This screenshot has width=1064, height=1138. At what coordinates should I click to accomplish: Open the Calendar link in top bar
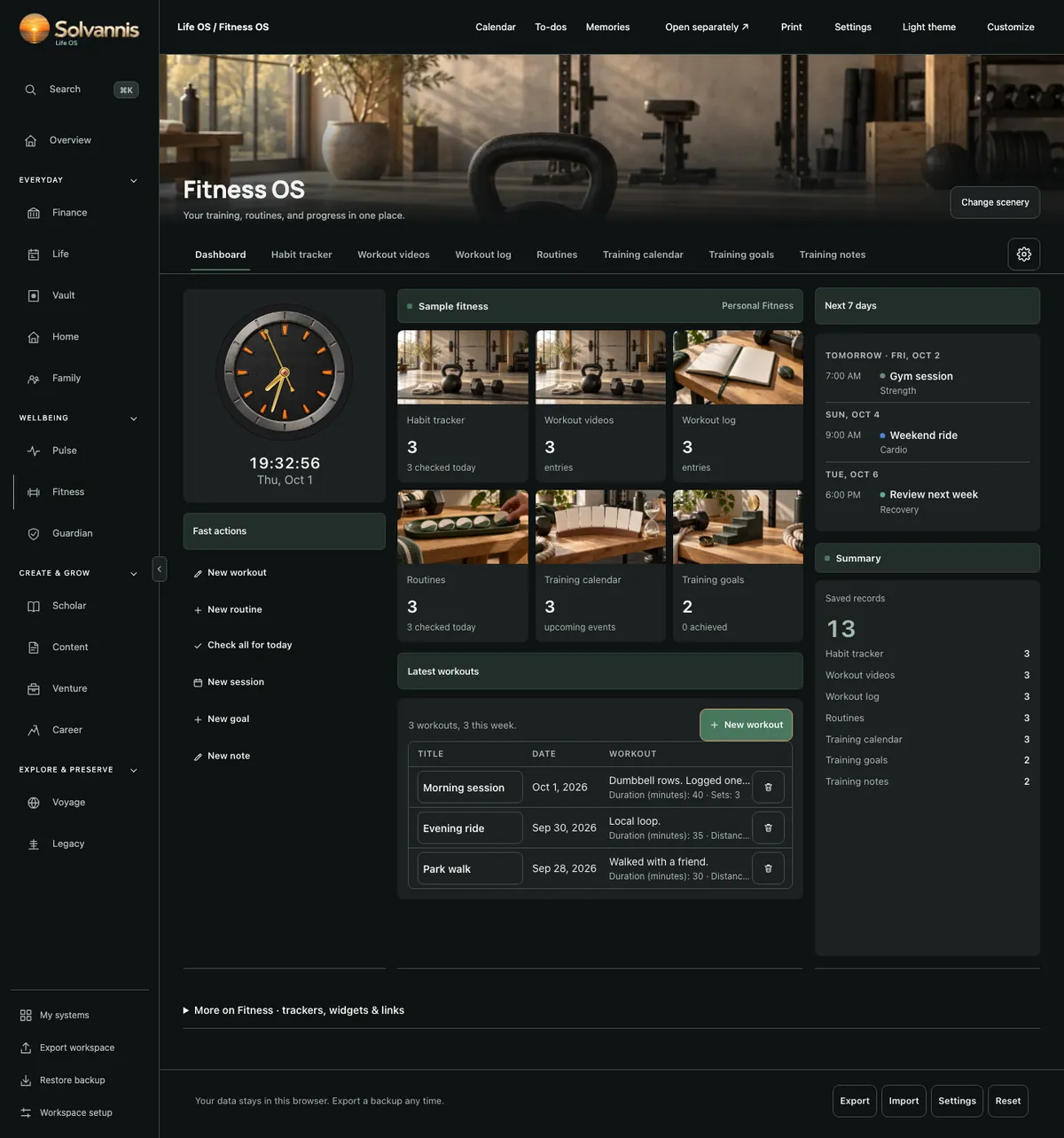496,27
